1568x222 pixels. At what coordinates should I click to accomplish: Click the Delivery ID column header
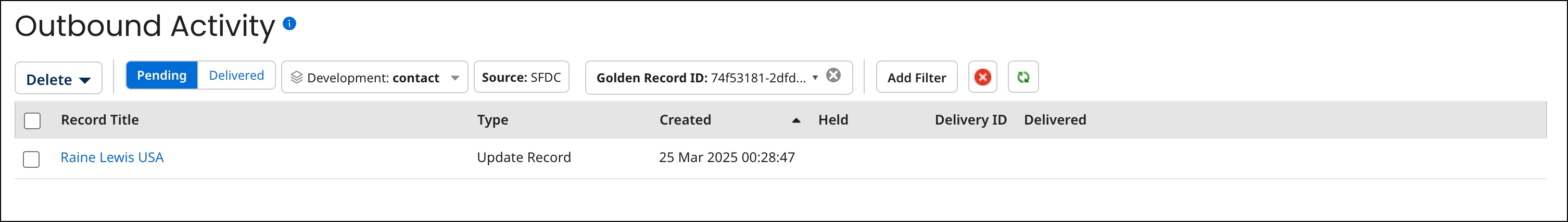coord(970,120)
